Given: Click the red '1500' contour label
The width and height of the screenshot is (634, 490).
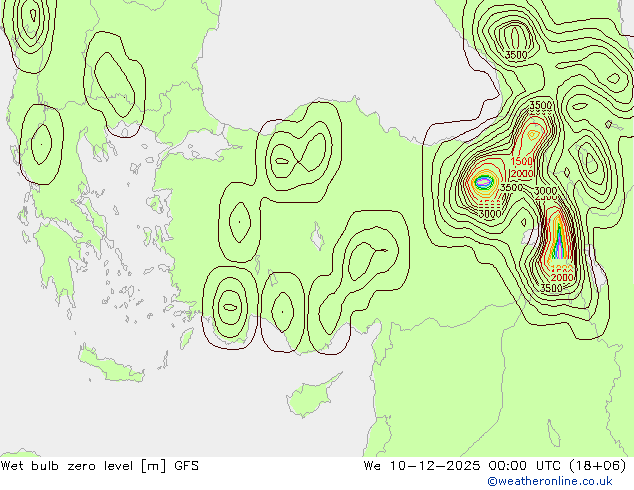Looking at the screenshot, I should [x=522, y=161].
